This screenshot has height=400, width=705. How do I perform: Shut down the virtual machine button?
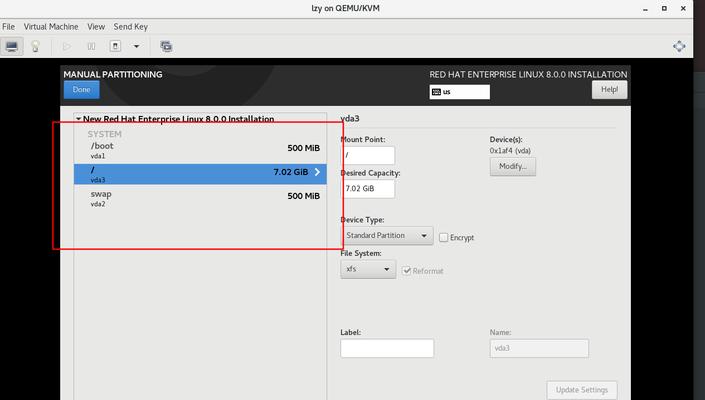116,46
